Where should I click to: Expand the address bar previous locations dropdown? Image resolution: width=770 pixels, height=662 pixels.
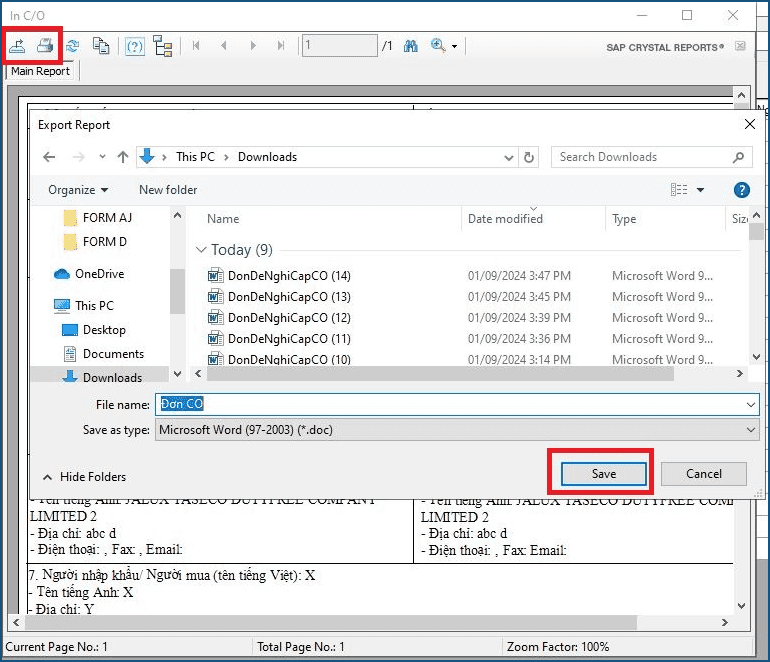pyautogui.click(x=509, y=158)
